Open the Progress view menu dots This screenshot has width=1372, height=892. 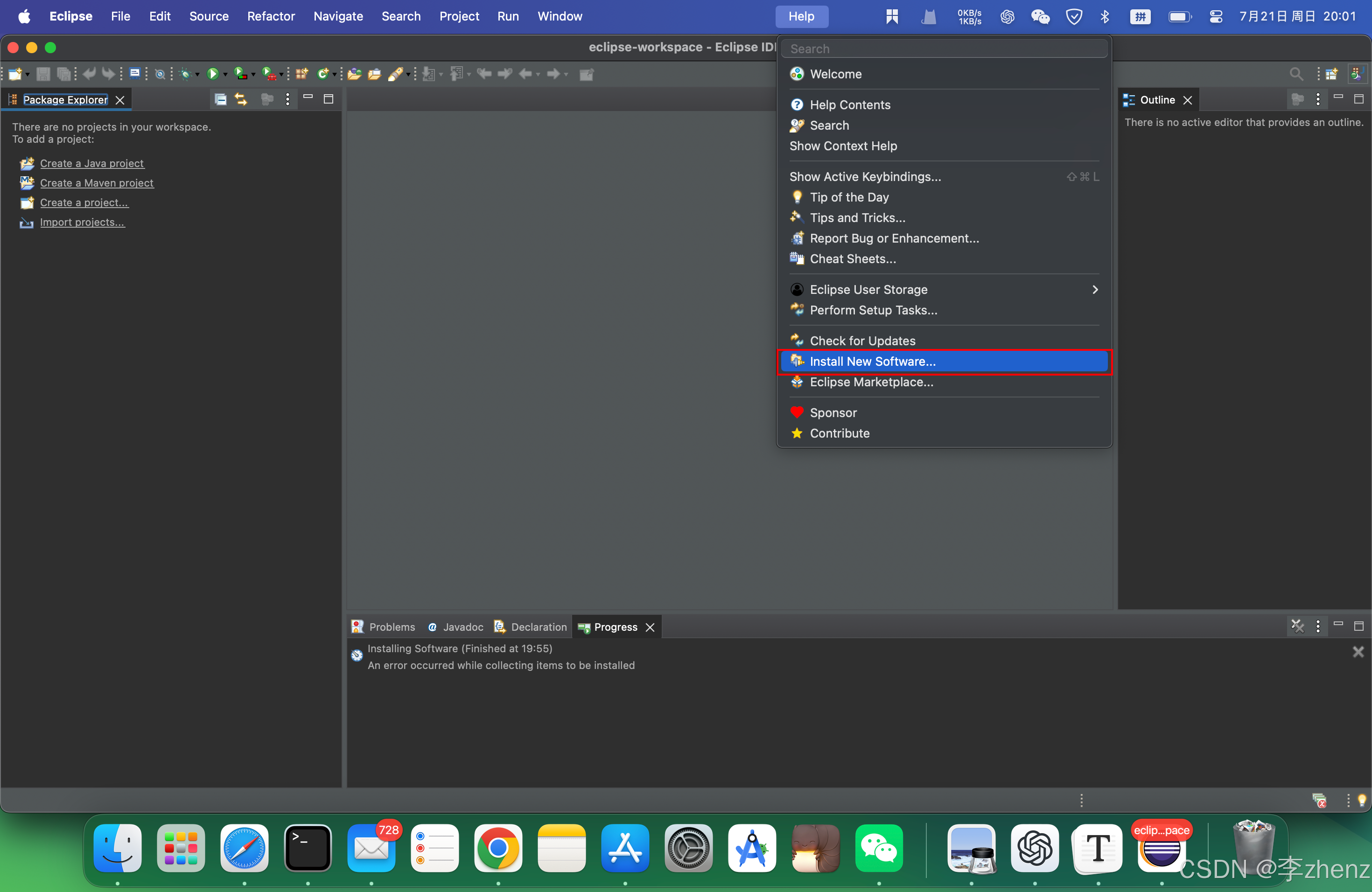pos(1318,626)
